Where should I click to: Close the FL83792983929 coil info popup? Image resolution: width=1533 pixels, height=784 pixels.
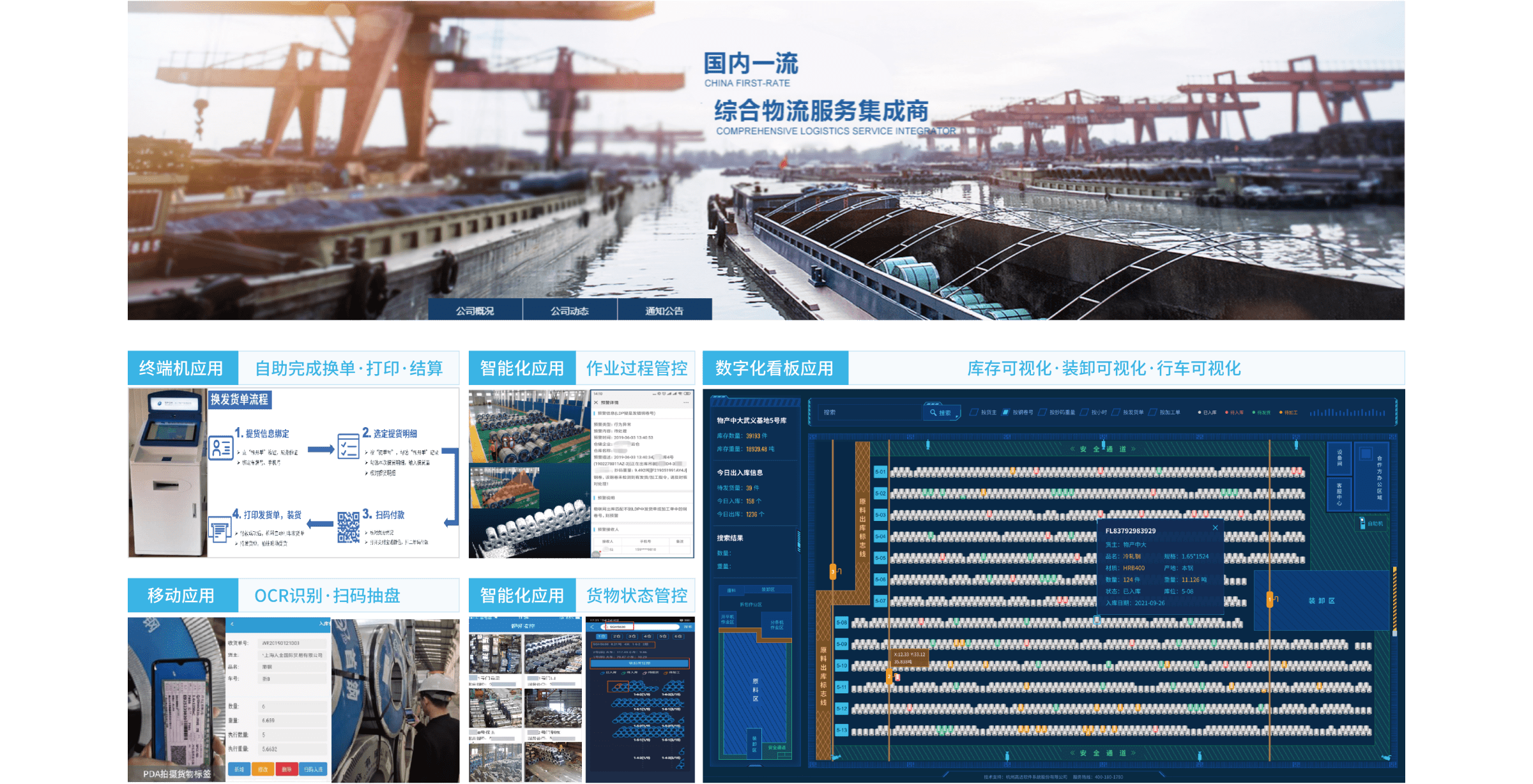coord(1215,528)
